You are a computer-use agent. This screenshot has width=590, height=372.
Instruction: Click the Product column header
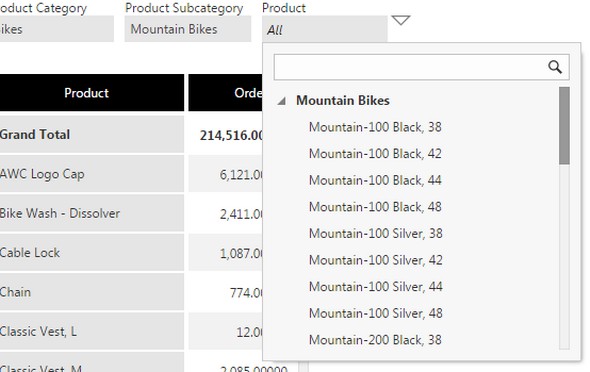(87, 93)
